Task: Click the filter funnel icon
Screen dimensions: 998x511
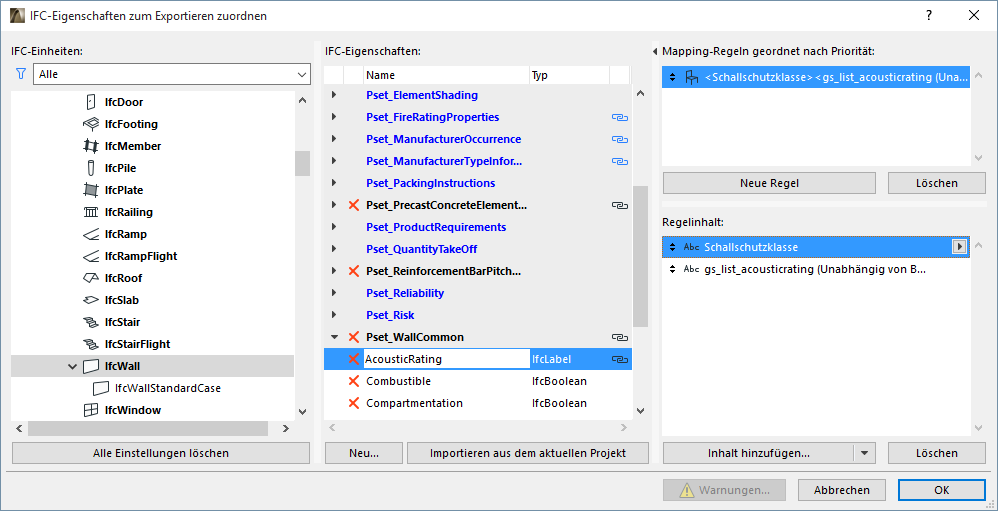Action: pos(20,74)
